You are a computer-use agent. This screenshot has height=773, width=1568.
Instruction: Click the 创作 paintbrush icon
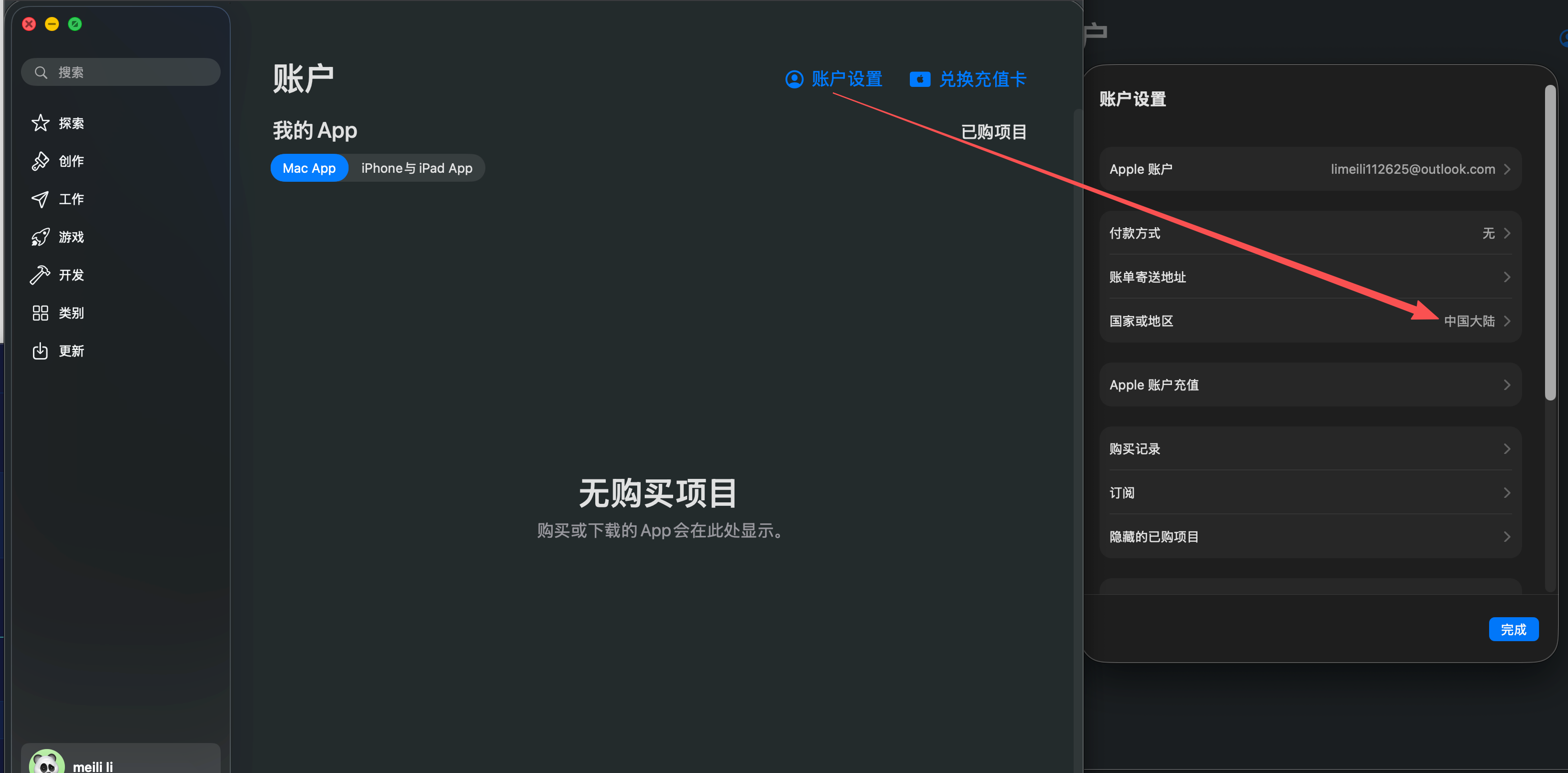click(40, 161)
